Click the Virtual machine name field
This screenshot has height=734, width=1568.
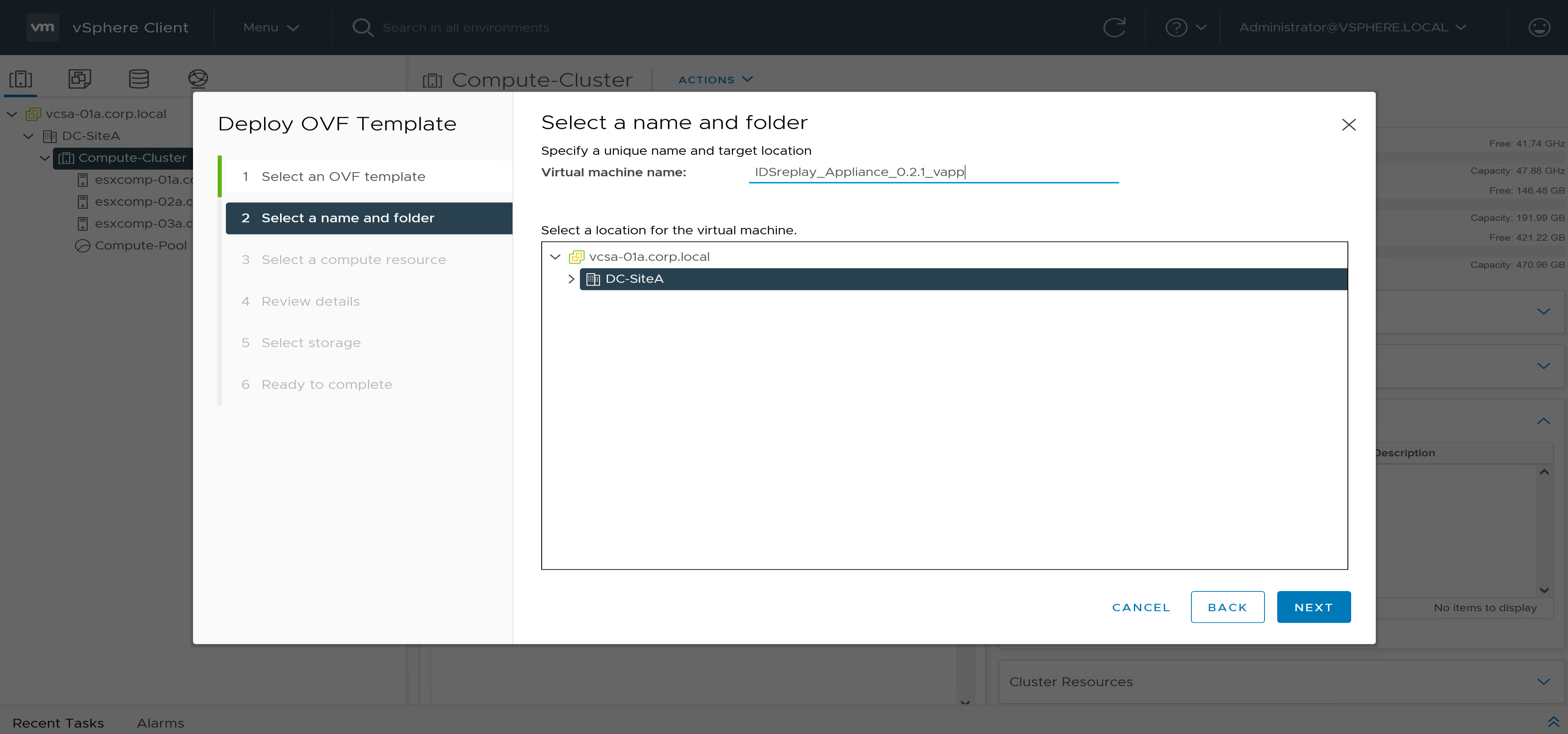point(934,172)
